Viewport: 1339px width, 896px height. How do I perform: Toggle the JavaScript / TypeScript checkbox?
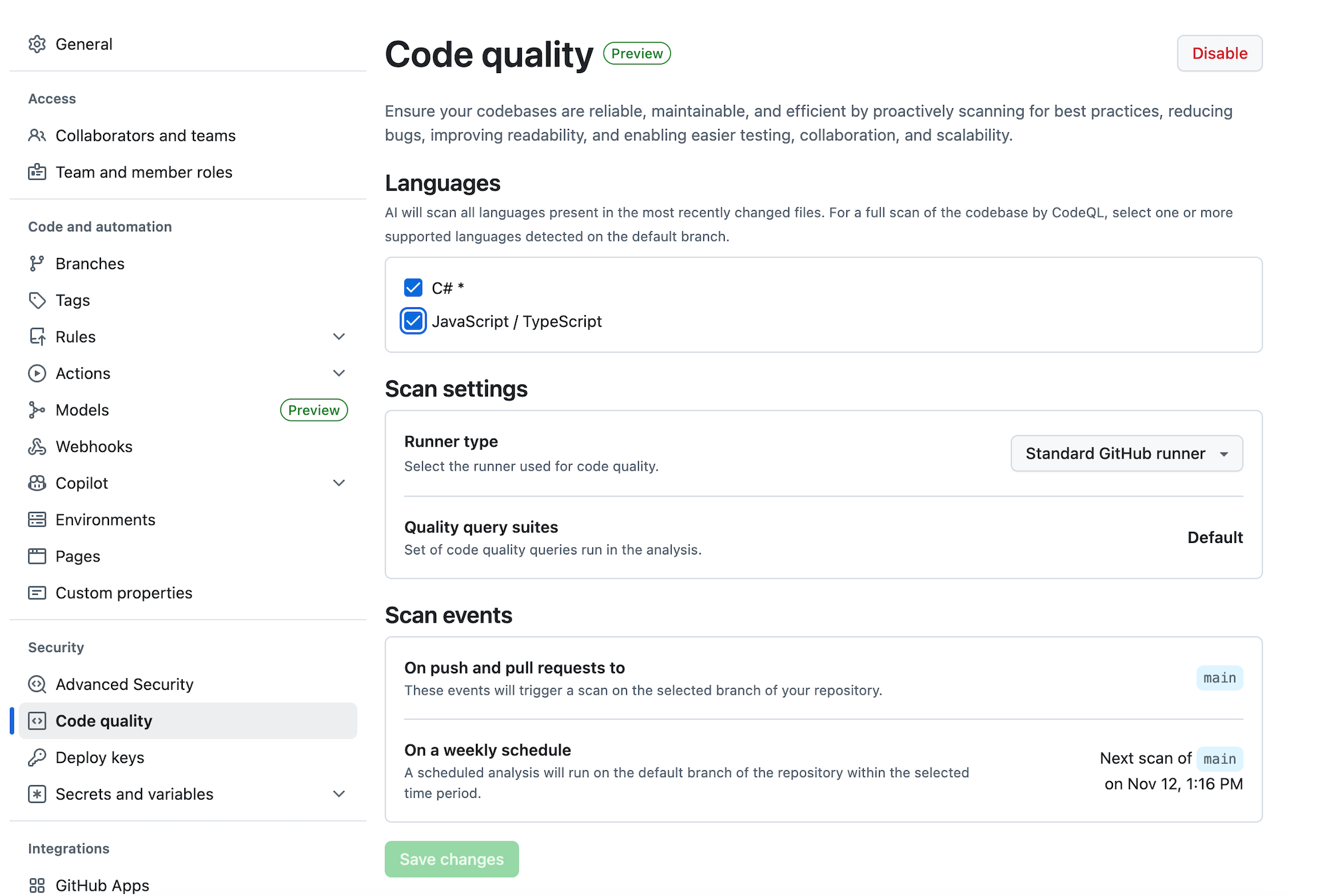(412, 321)
